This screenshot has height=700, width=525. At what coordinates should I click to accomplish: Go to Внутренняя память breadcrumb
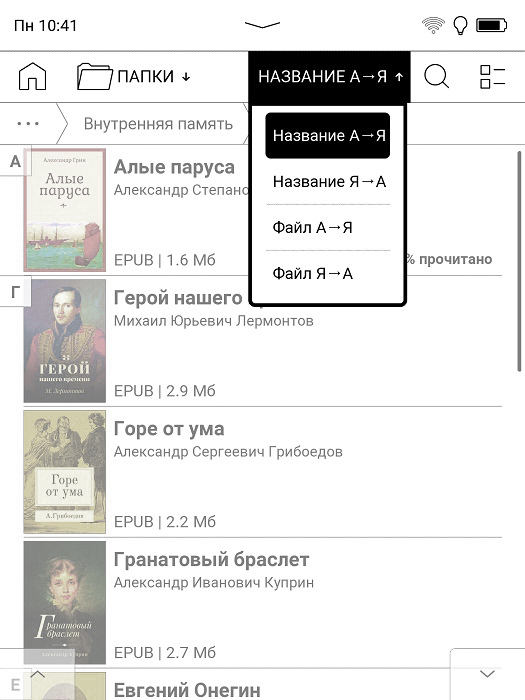tap(158, 124)
